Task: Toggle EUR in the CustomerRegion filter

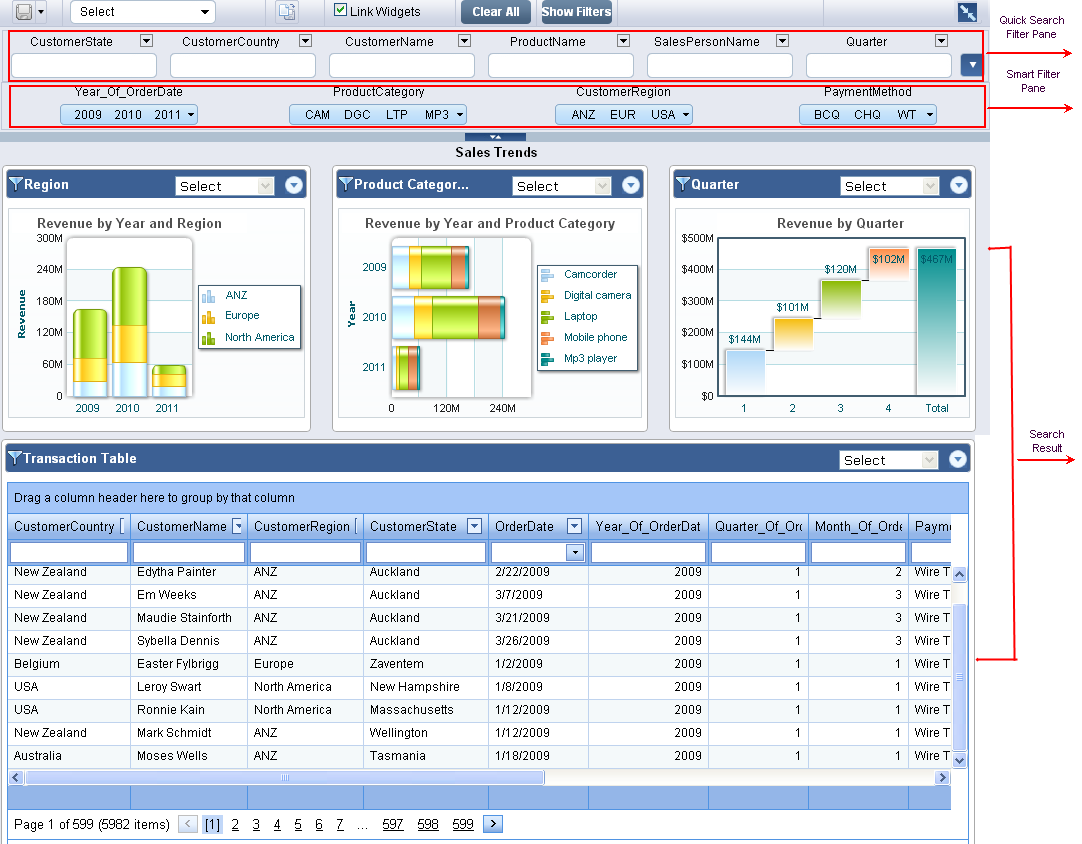Action: click(x=623, y=114)
